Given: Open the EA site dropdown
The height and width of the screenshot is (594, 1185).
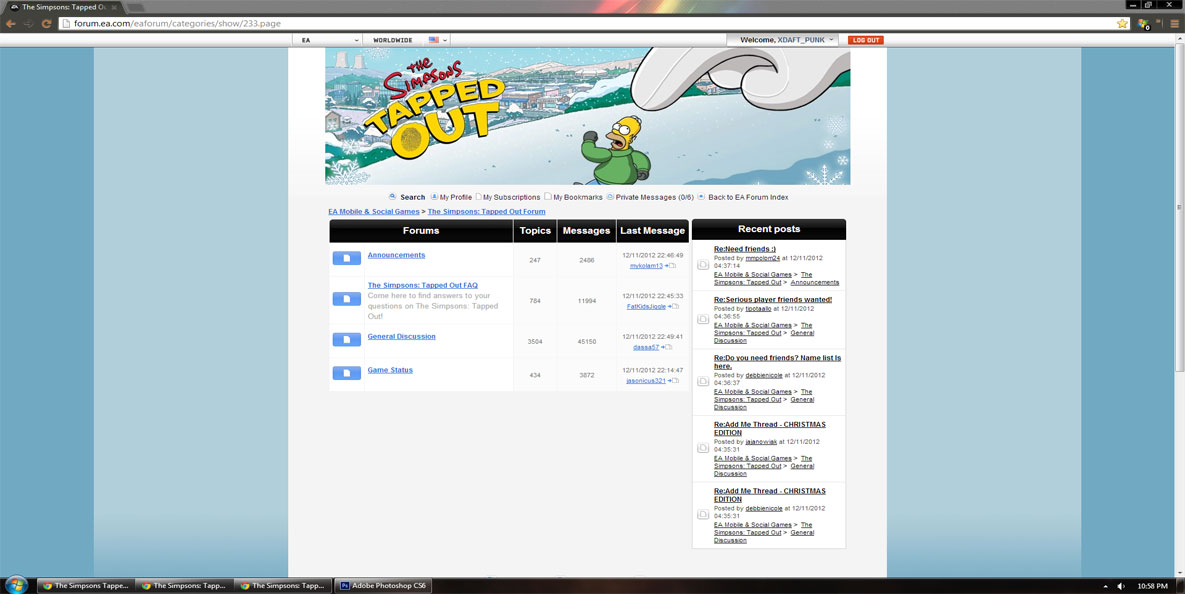Looking at the screenshot, I should coord(330,40).
